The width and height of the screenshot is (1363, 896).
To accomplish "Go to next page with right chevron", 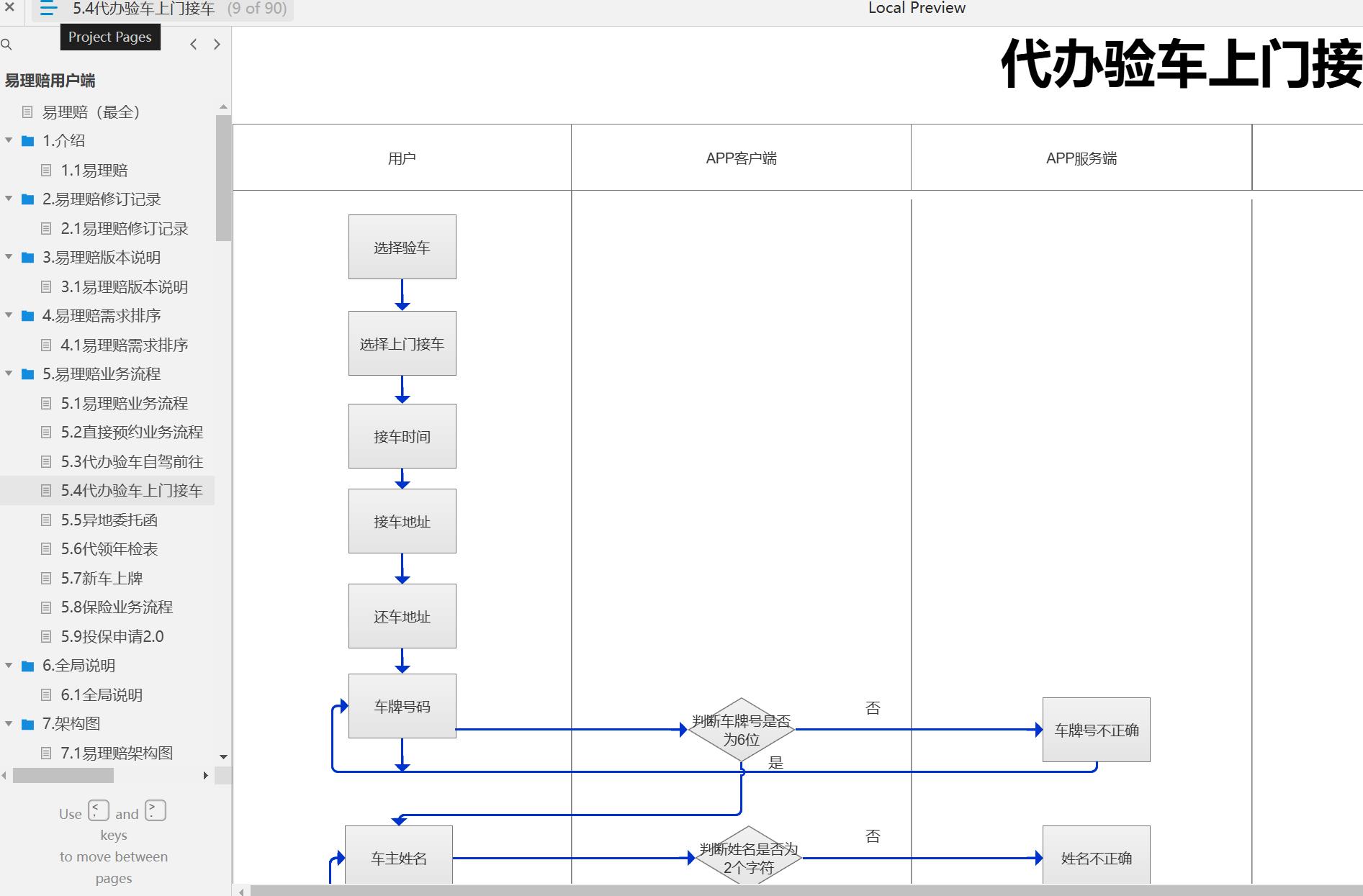I will (217, 45).
